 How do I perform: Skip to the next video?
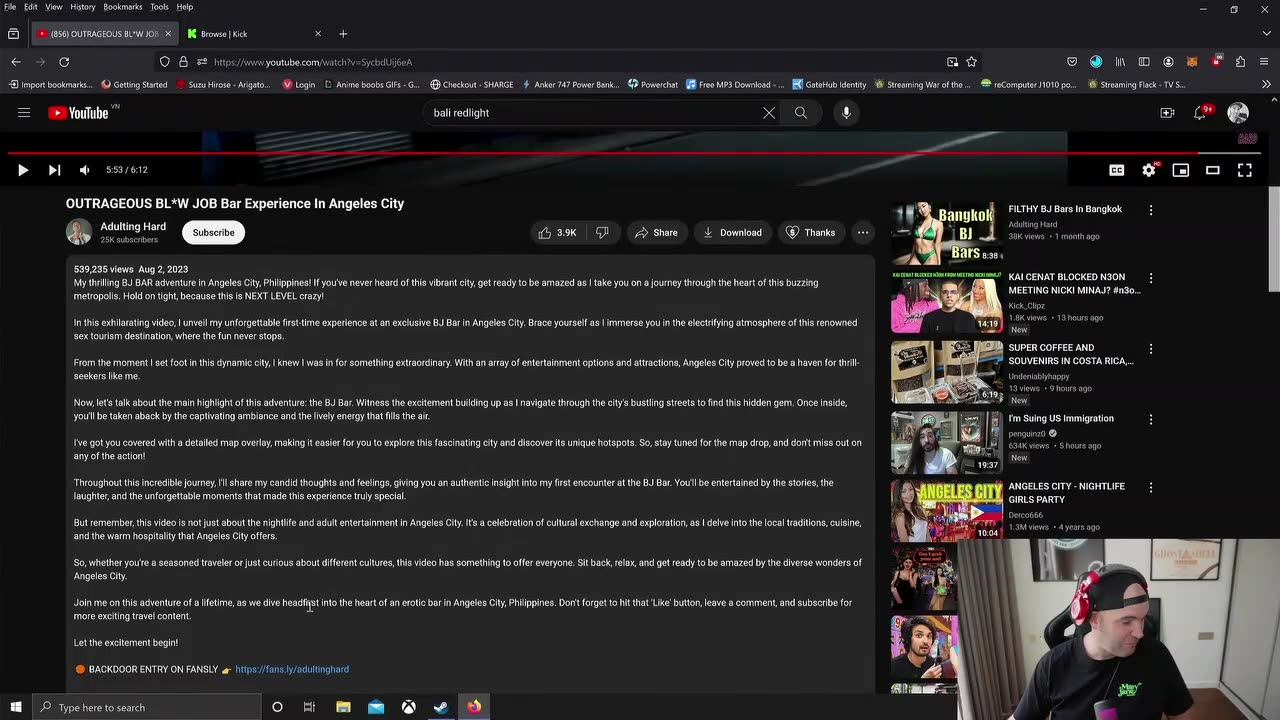54,170
